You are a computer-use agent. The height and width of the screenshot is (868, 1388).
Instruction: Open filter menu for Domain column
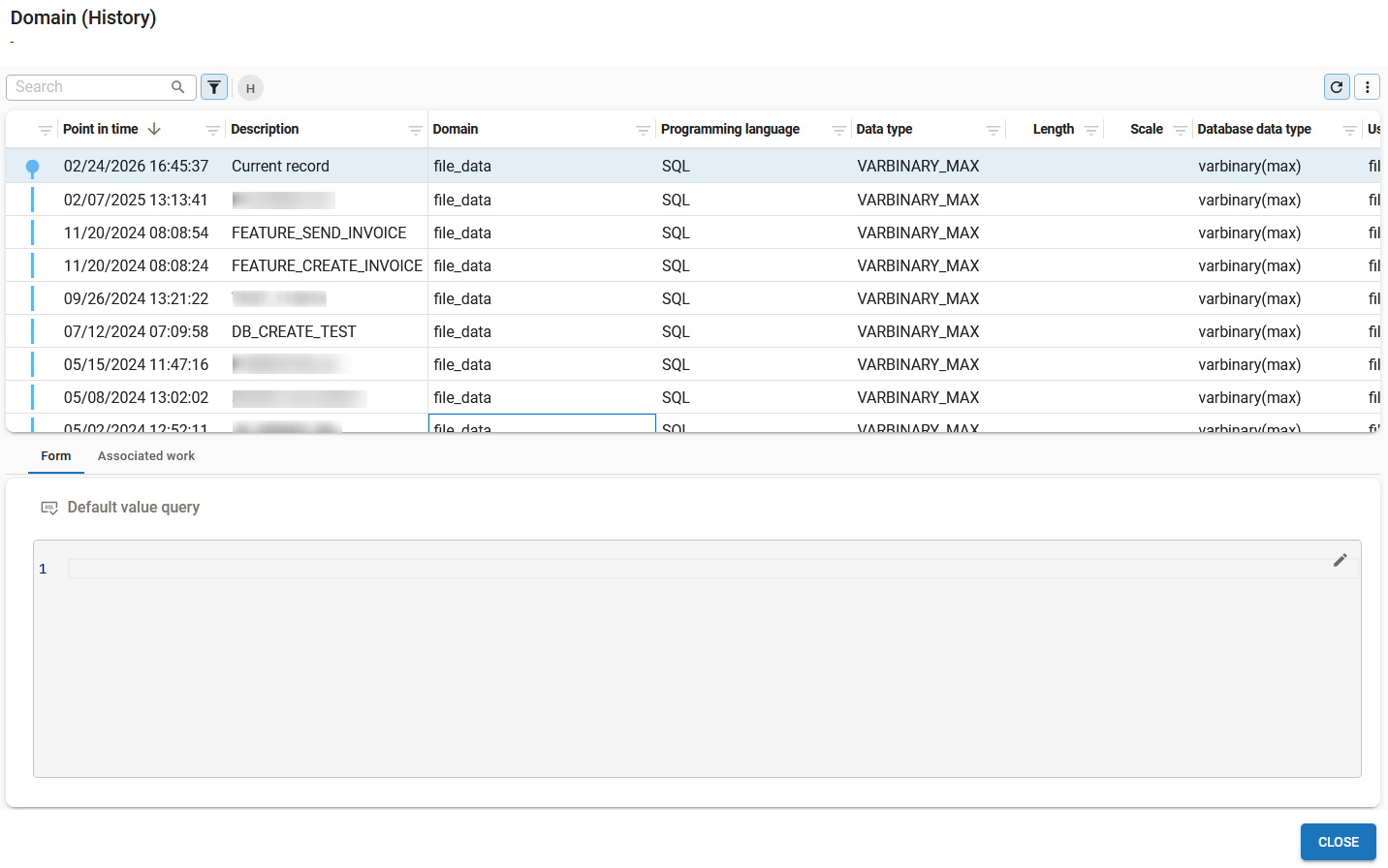(643, 130)
